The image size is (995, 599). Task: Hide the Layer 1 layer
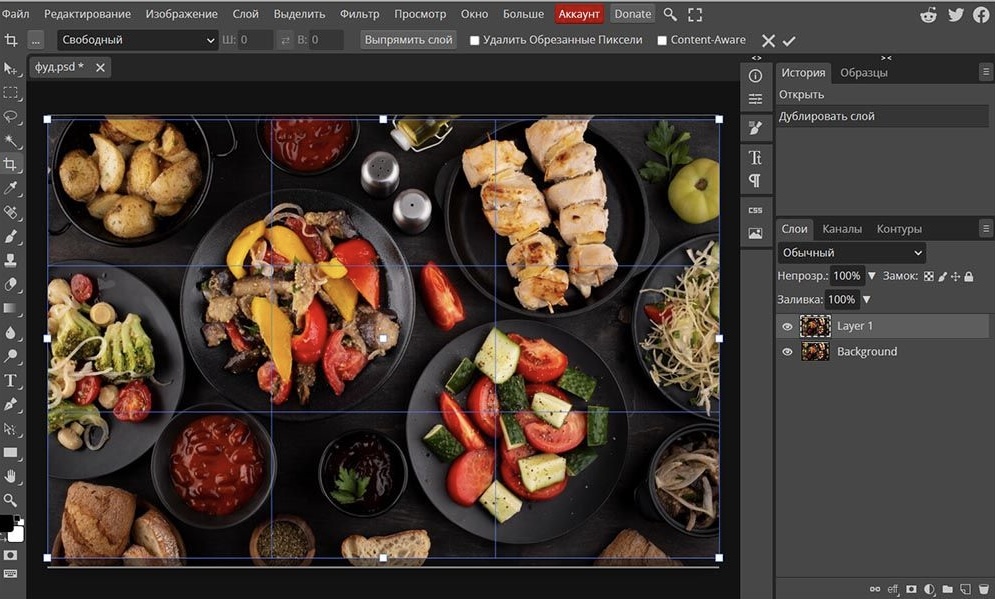(x=787, y=326)
